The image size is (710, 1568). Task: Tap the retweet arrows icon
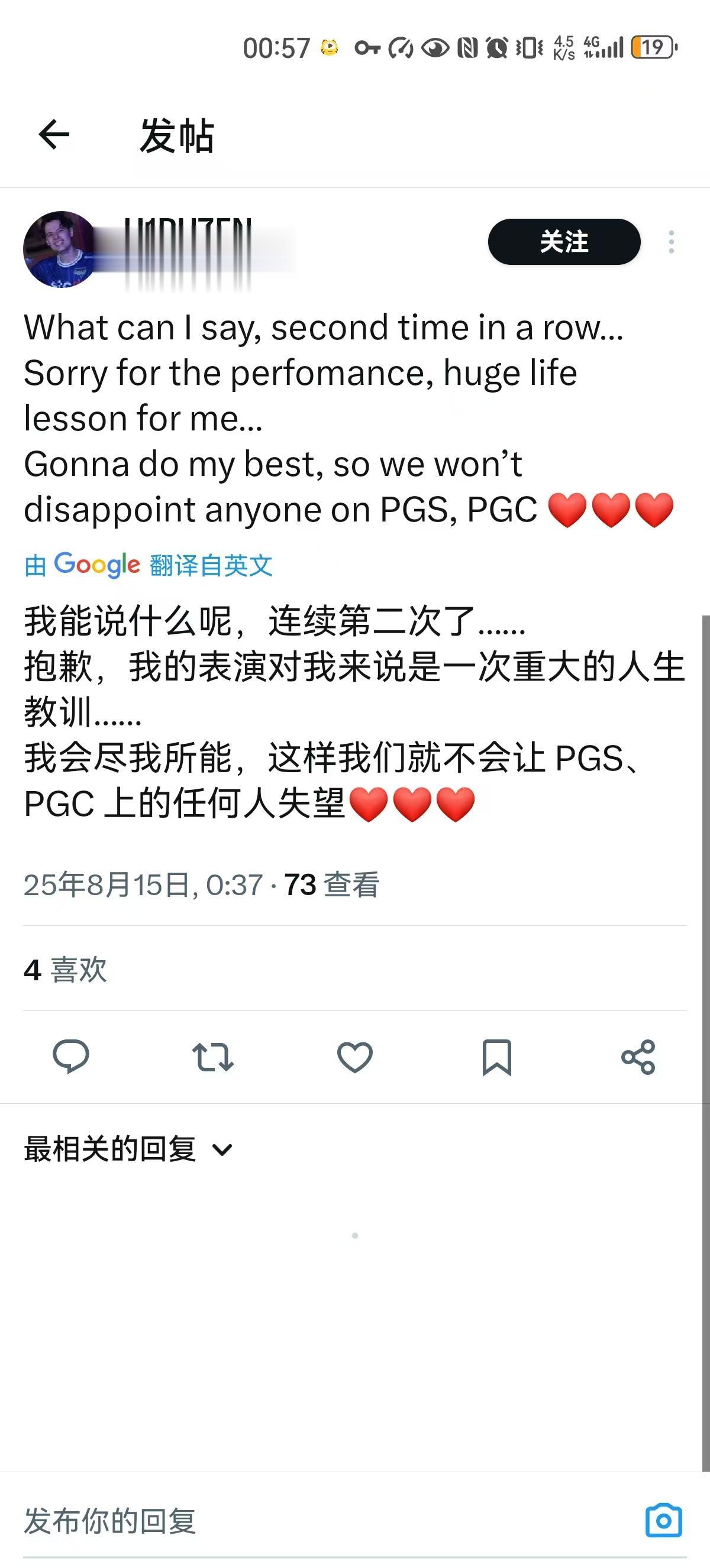pyautogui.click(x=212, y=1057)
